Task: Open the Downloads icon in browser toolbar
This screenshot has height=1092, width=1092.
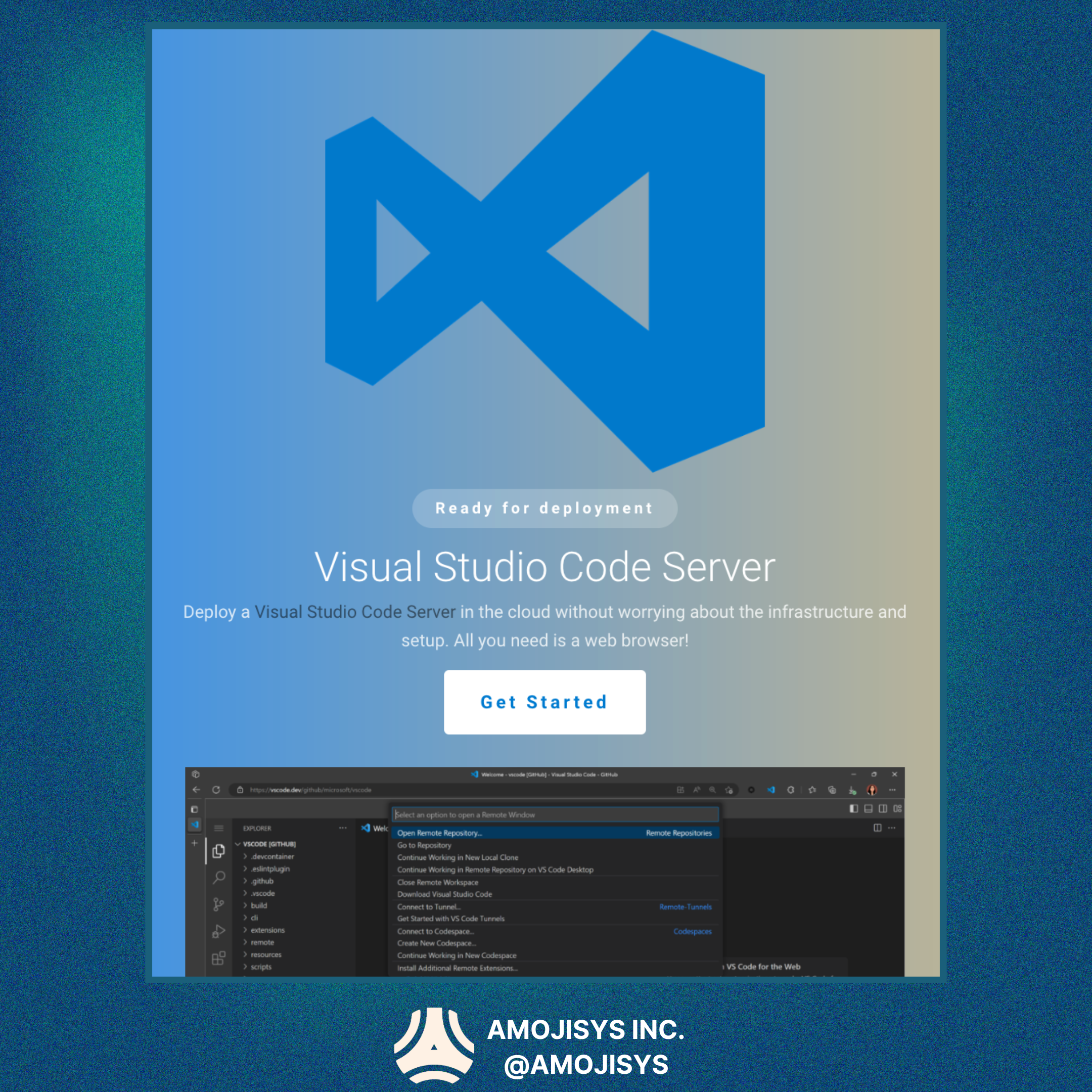Action: (x=852, y=790)
